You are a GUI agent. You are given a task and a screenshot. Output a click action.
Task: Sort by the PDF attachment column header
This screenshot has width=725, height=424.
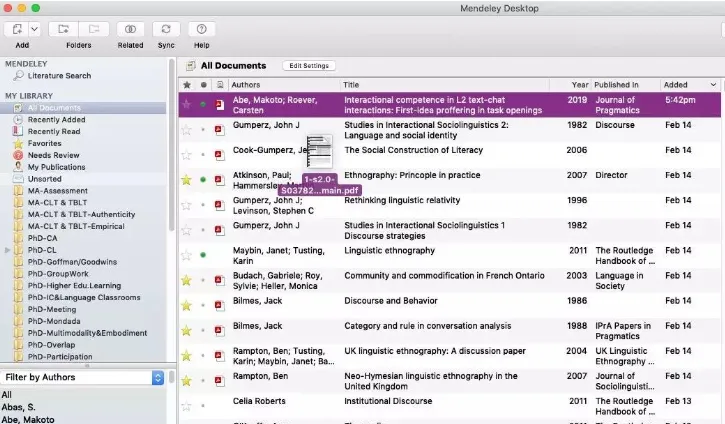220,85
